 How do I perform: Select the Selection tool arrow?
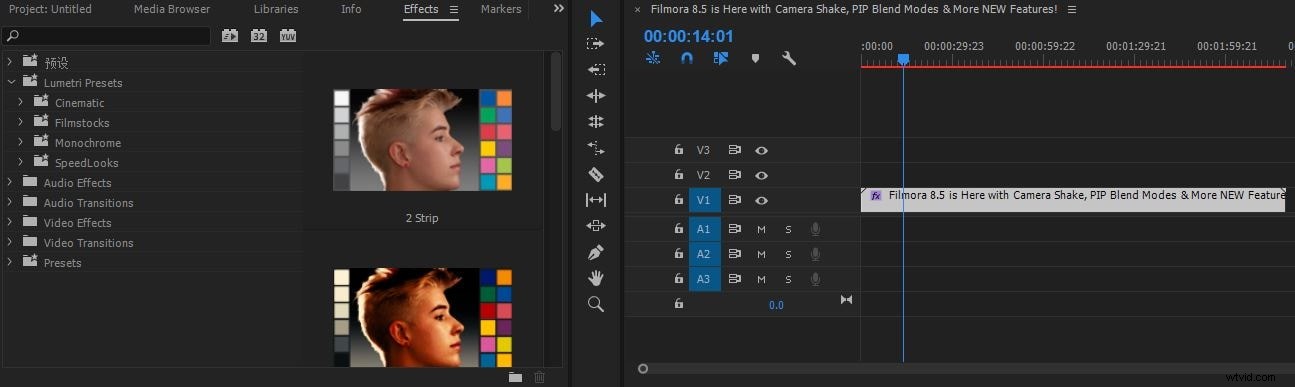coord(596,18)
